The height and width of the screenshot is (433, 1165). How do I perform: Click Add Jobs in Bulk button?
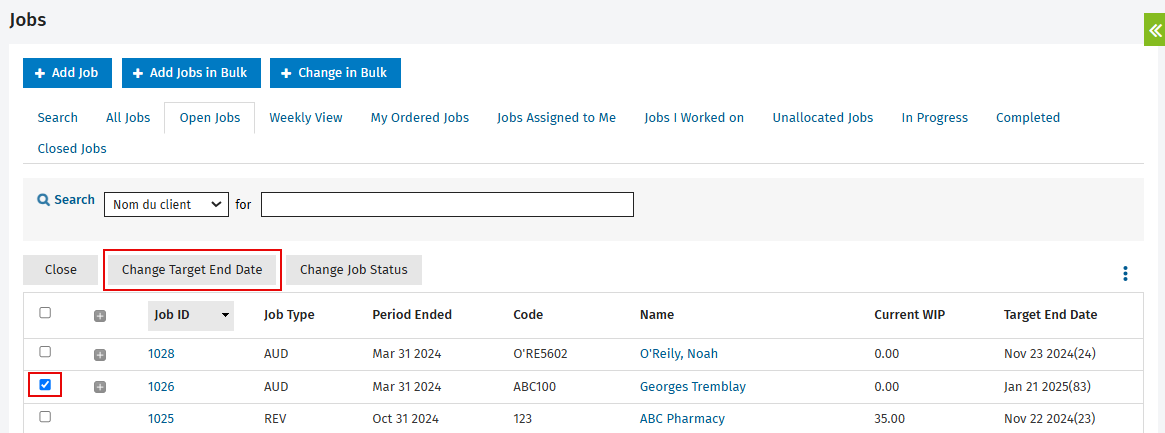191,73
